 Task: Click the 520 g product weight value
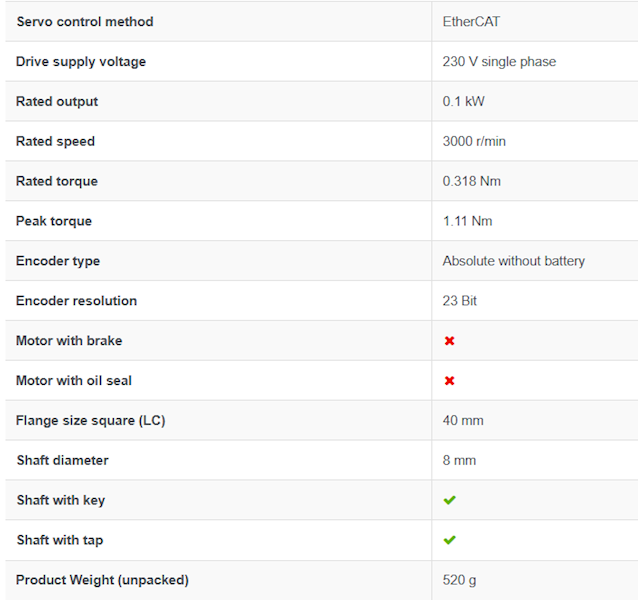tap(459, 580)
